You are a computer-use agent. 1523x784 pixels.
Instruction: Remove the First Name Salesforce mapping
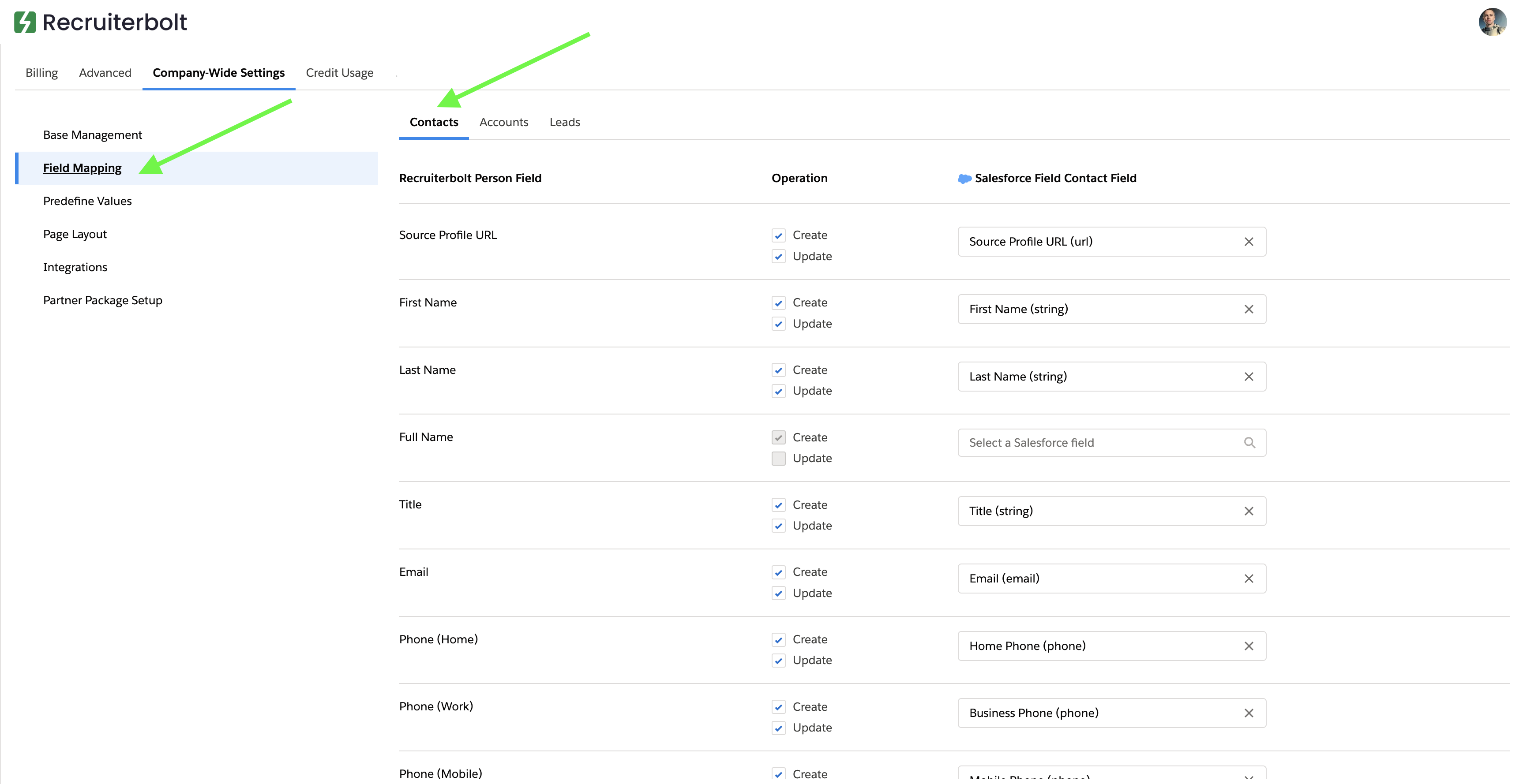point(1248,309)
